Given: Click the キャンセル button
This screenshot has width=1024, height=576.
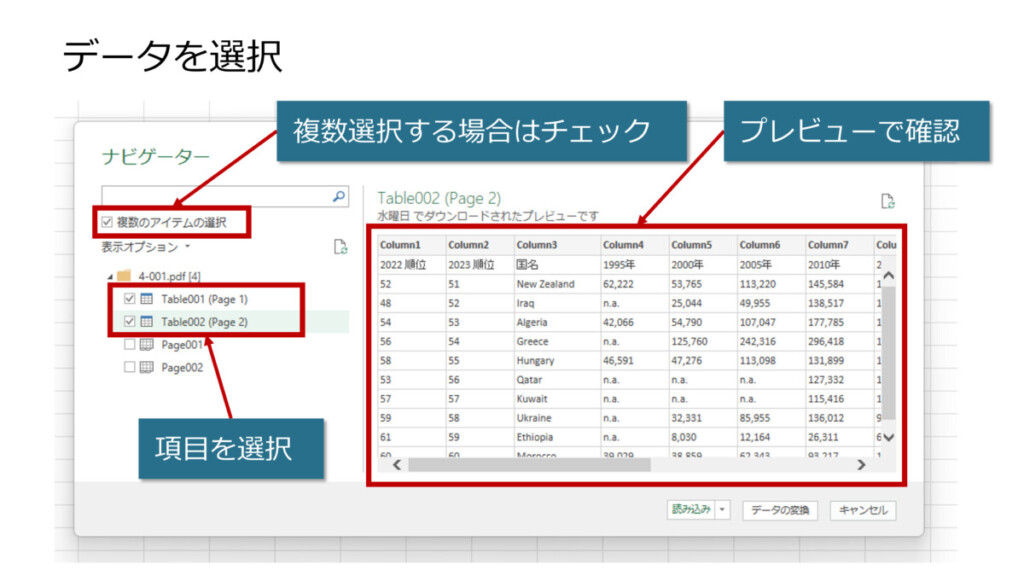Looking at the screenshot, I should (862, 510).
